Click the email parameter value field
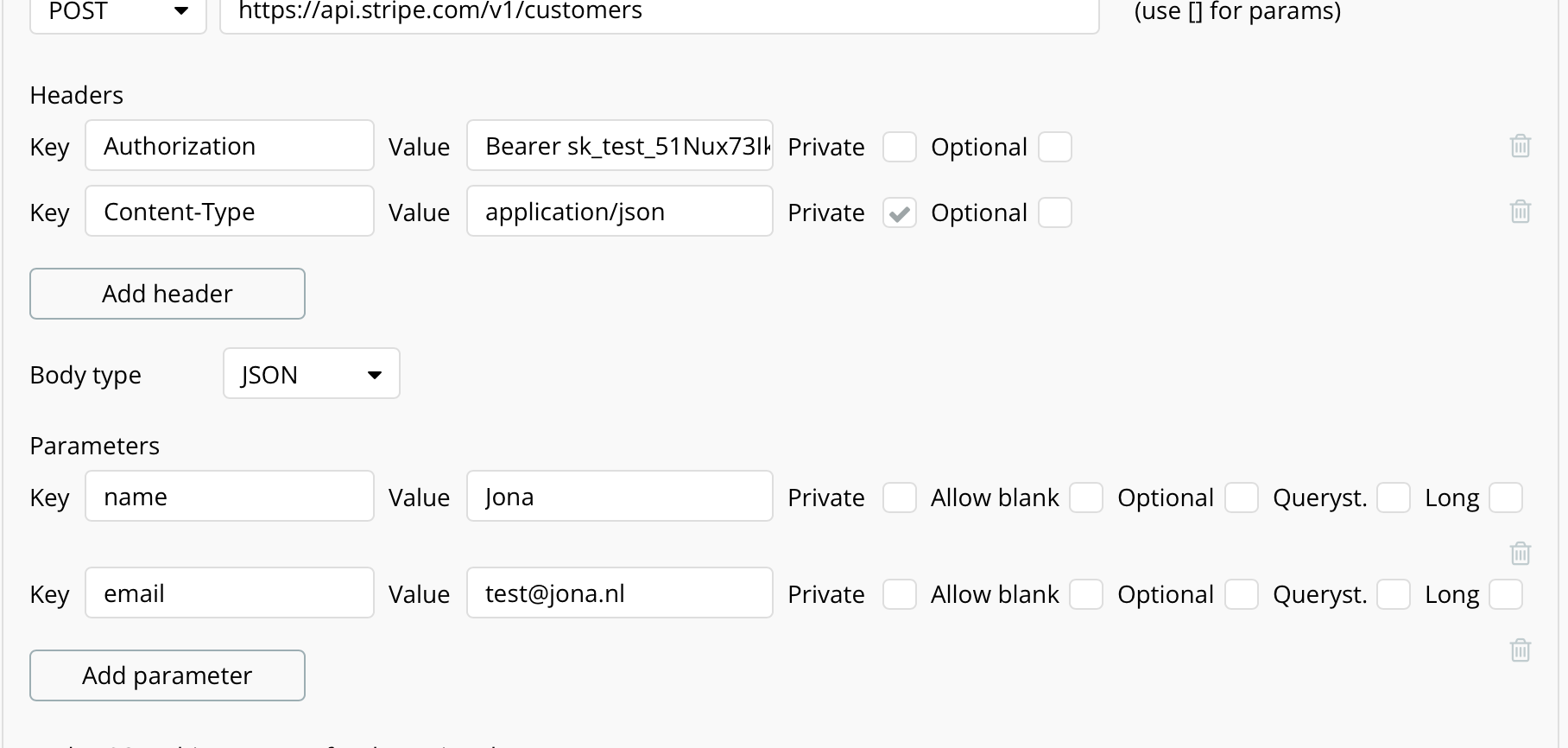1568x748 pixels. (619, 593)
